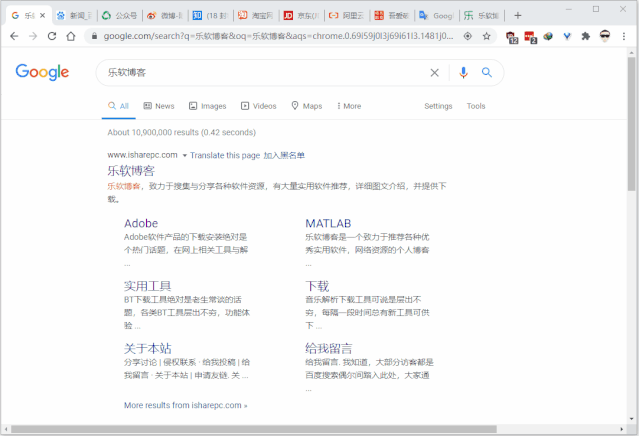Viewport: 639px width, 436px height.
Task: Select the Images search filter
Action: point(207,106)
